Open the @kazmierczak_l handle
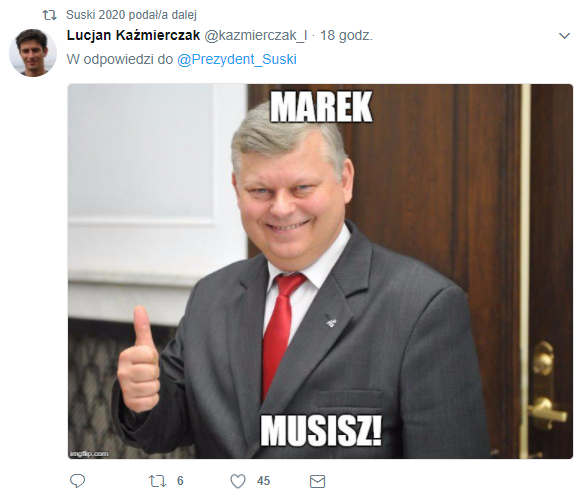The height and width of the screenshot is (497, 584). click(x=256, y=35)
